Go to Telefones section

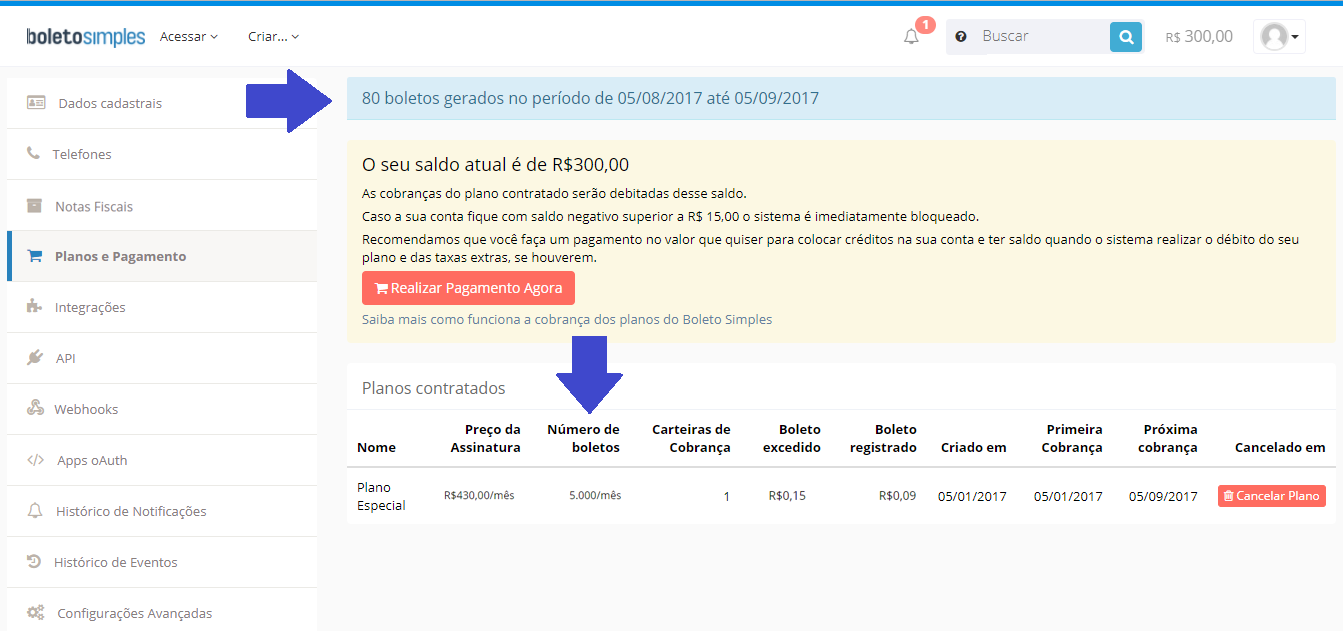click(x=161, y=154)
